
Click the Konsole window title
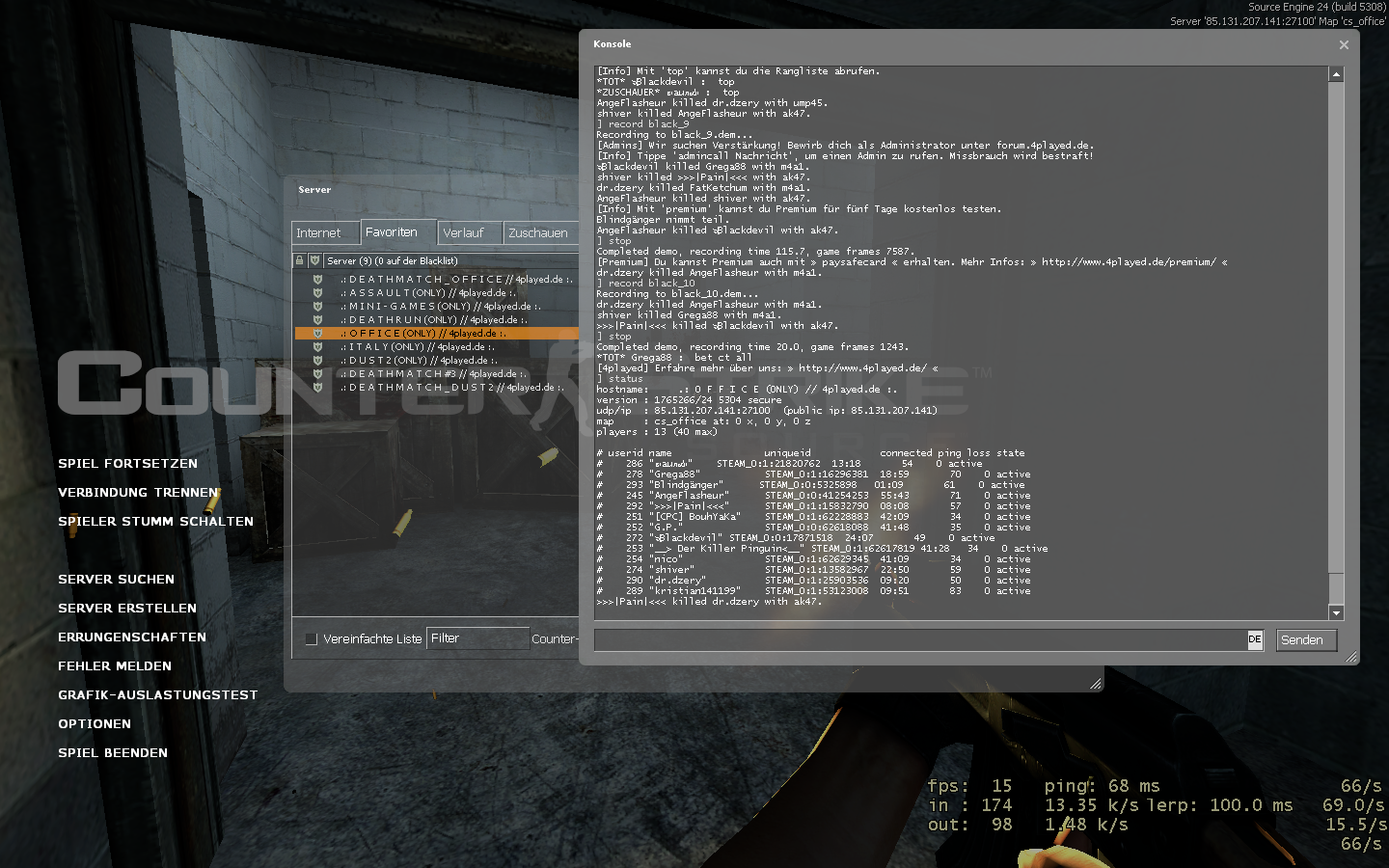click(612, 44)
